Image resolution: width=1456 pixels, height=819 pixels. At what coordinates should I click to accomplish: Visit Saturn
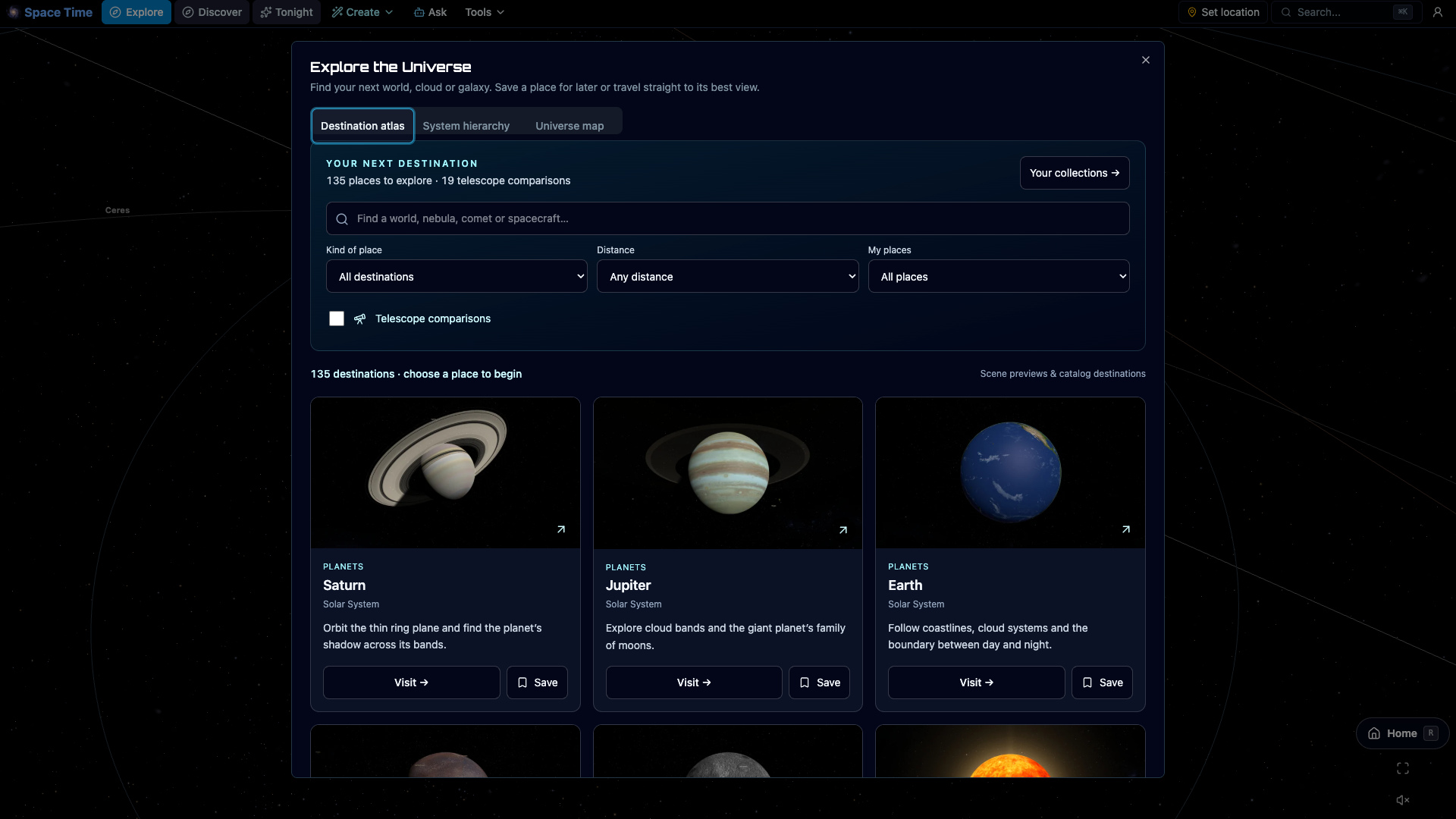point(412,682)
